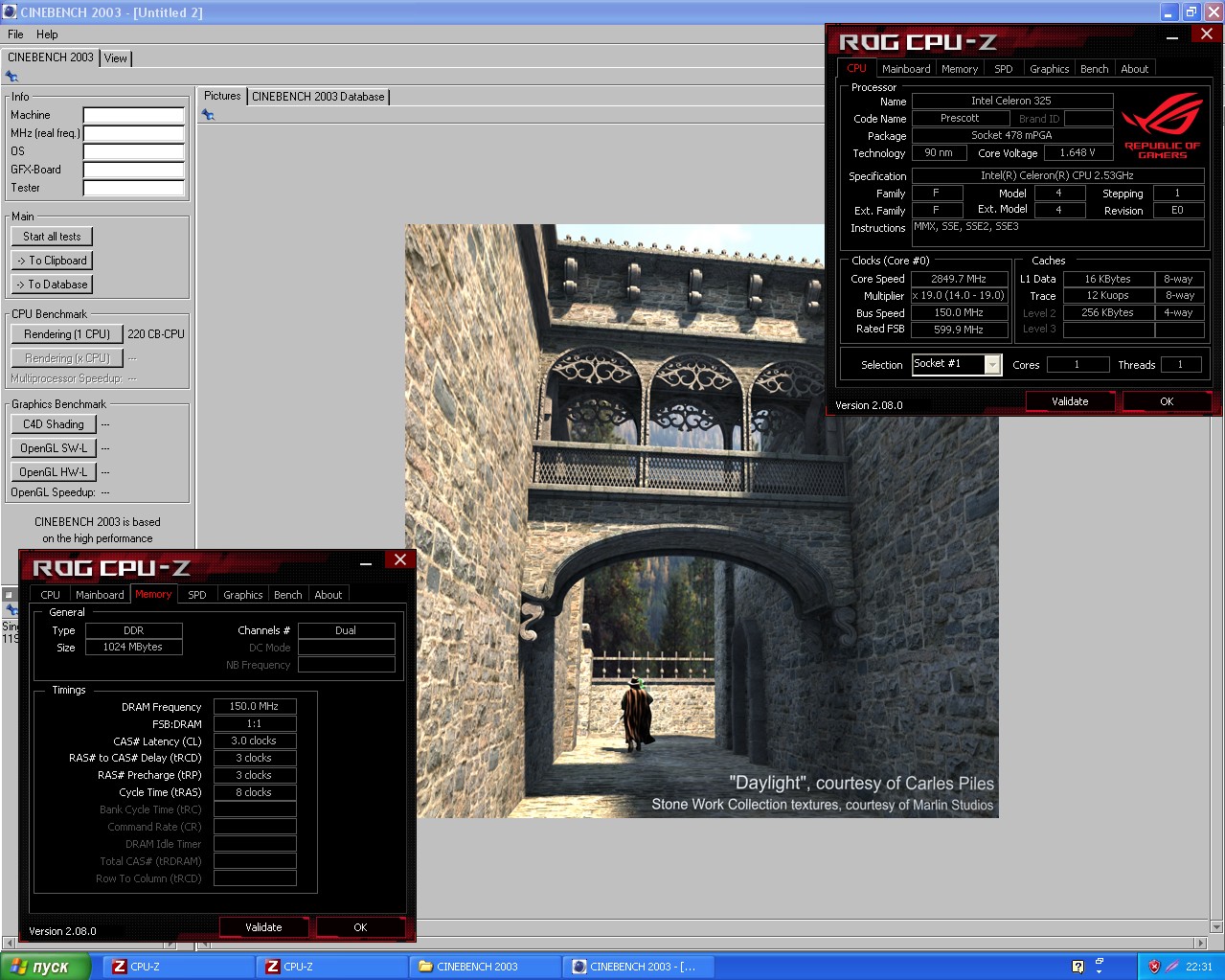Minimize the upper CPU-Z window
This screenshot has height=980, width=1225.
pos(1173,36)
